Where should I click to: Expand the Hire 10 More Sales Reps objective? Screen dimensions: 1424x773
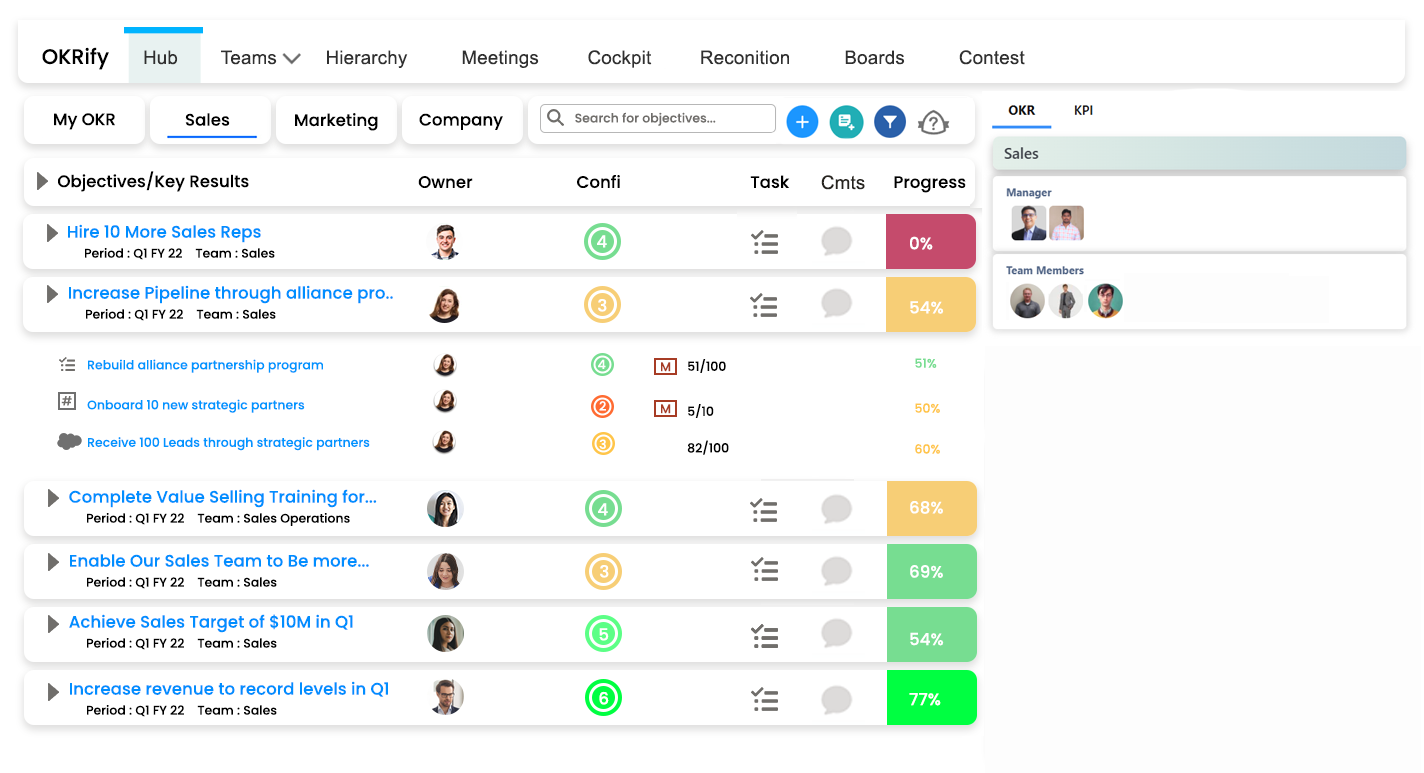[x=51, y=232]
